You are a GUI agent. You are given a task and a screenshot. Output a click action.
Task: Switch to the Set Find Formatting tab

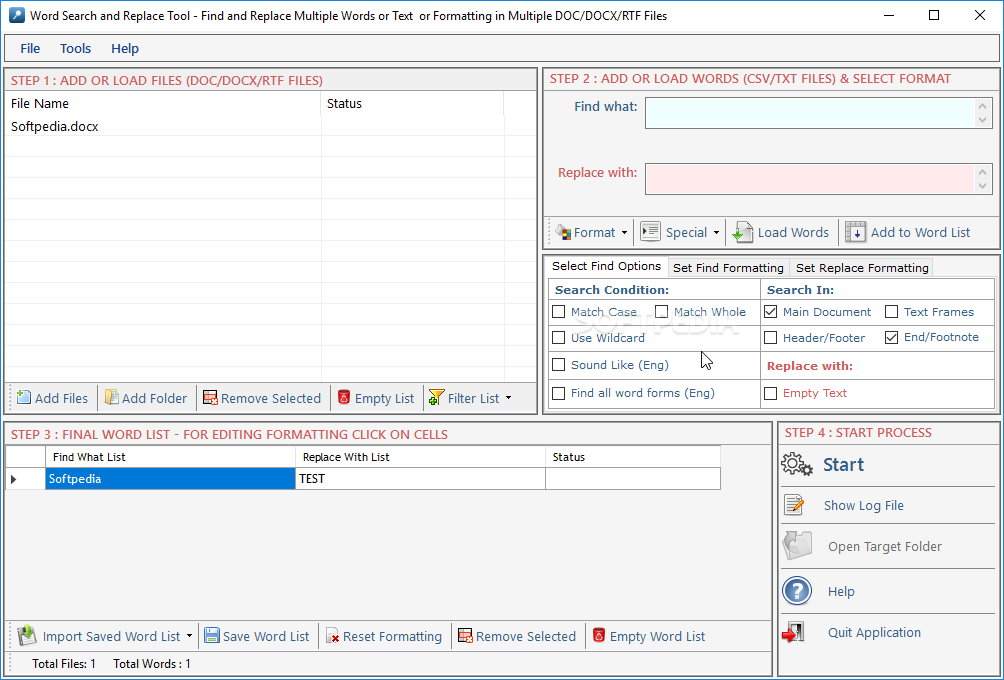tap(728, 268)
